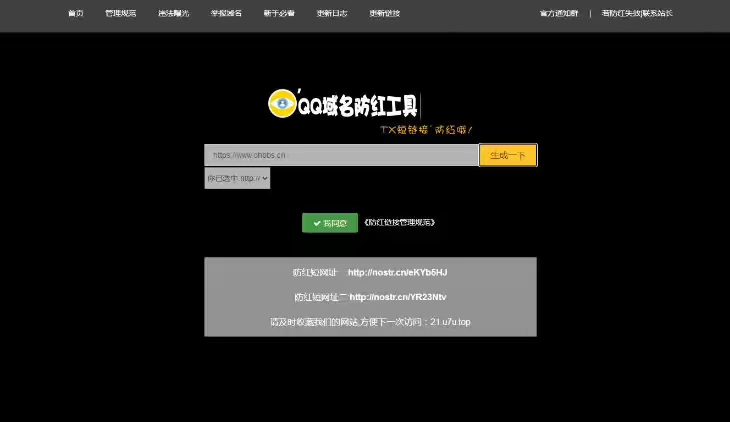
Task: Go to the 违法曝光 page
Action: [x=173, y=14]
